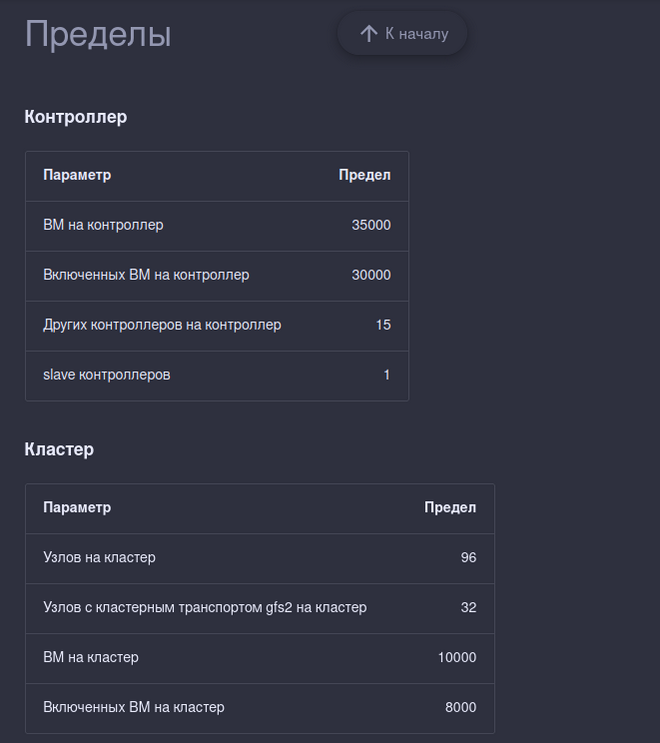This screenshot has height=743, width=660.
Task: Click the "Включенных ВМ на кластер" row label
Action: [x=134, y=708]
